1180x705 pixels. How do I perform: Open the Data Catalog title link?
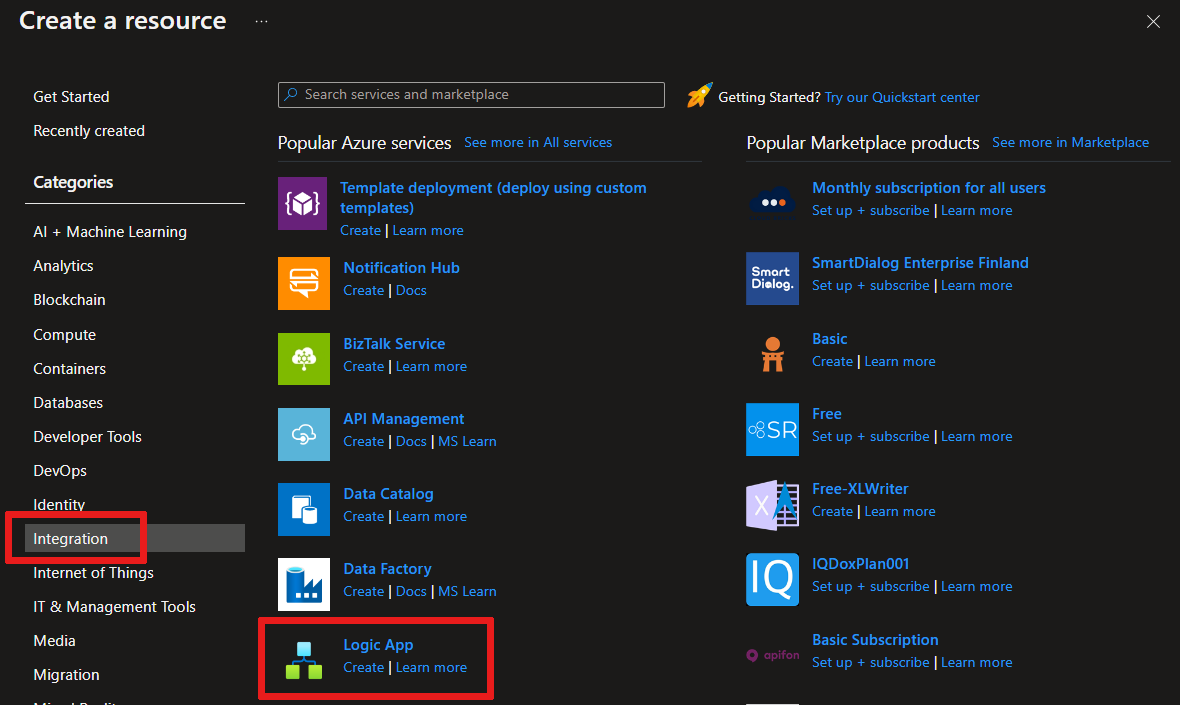388,494
